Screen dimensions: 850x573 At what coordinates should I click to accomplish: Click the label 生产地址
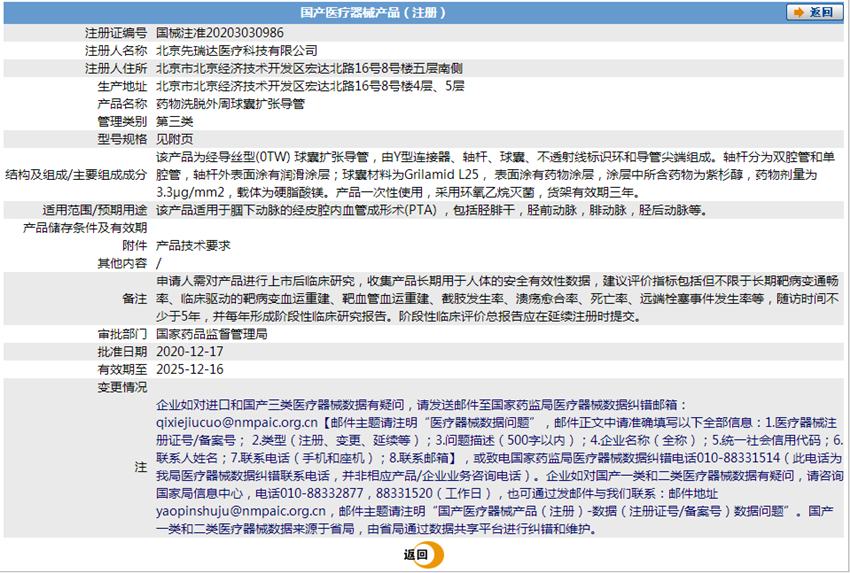coord(122,86)
